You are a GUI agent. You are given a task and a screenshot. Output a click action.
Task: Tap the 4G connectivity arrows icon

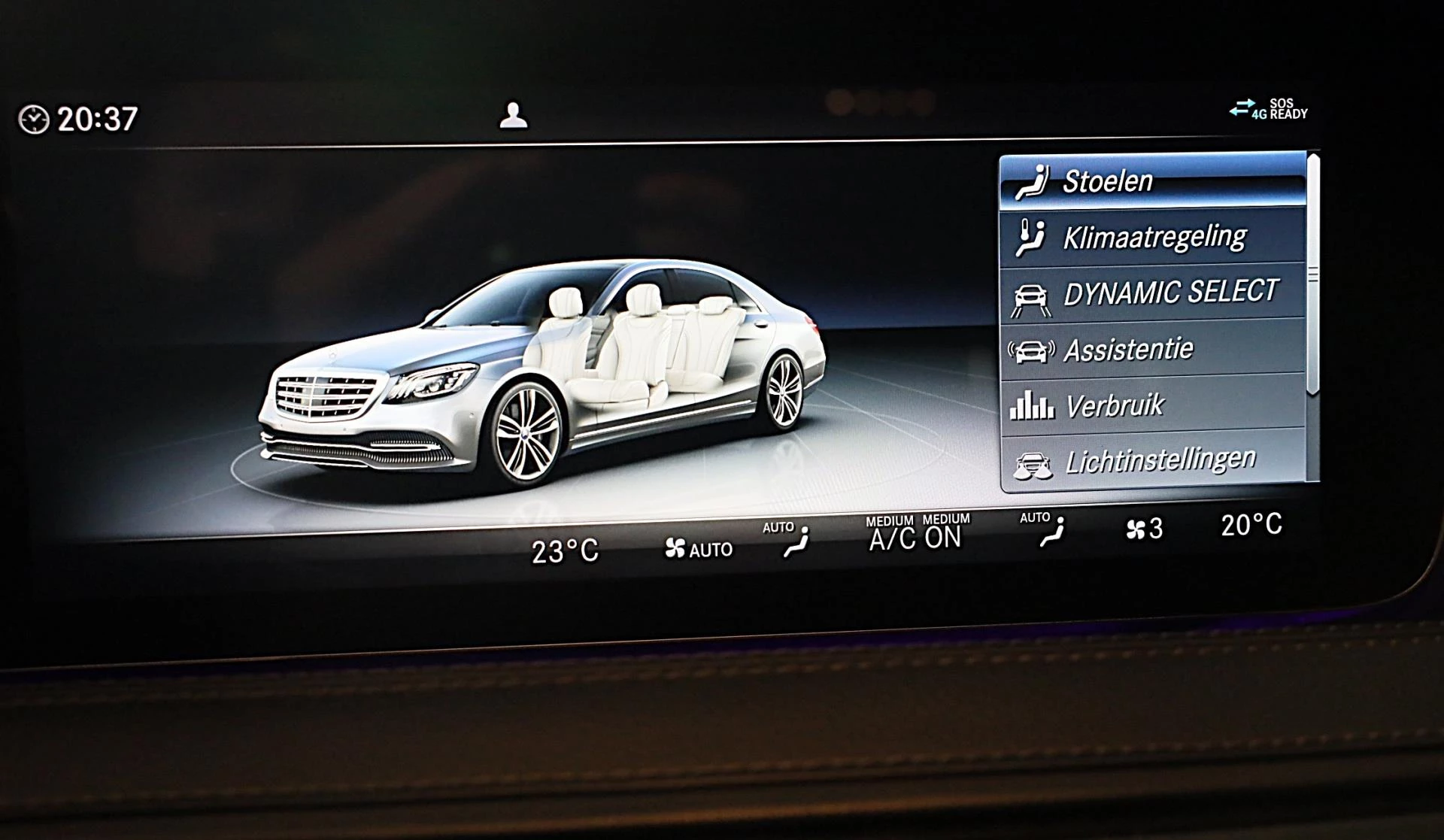1241,109
